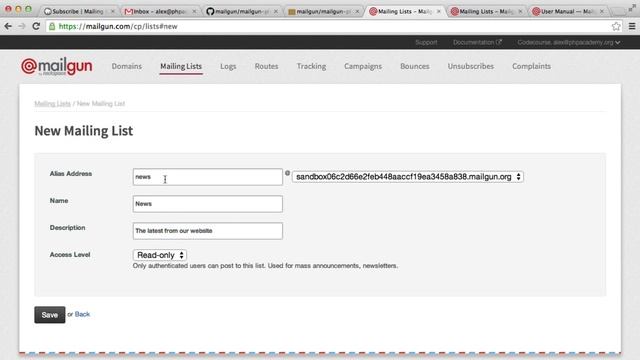Focus the Description input field

207,231
